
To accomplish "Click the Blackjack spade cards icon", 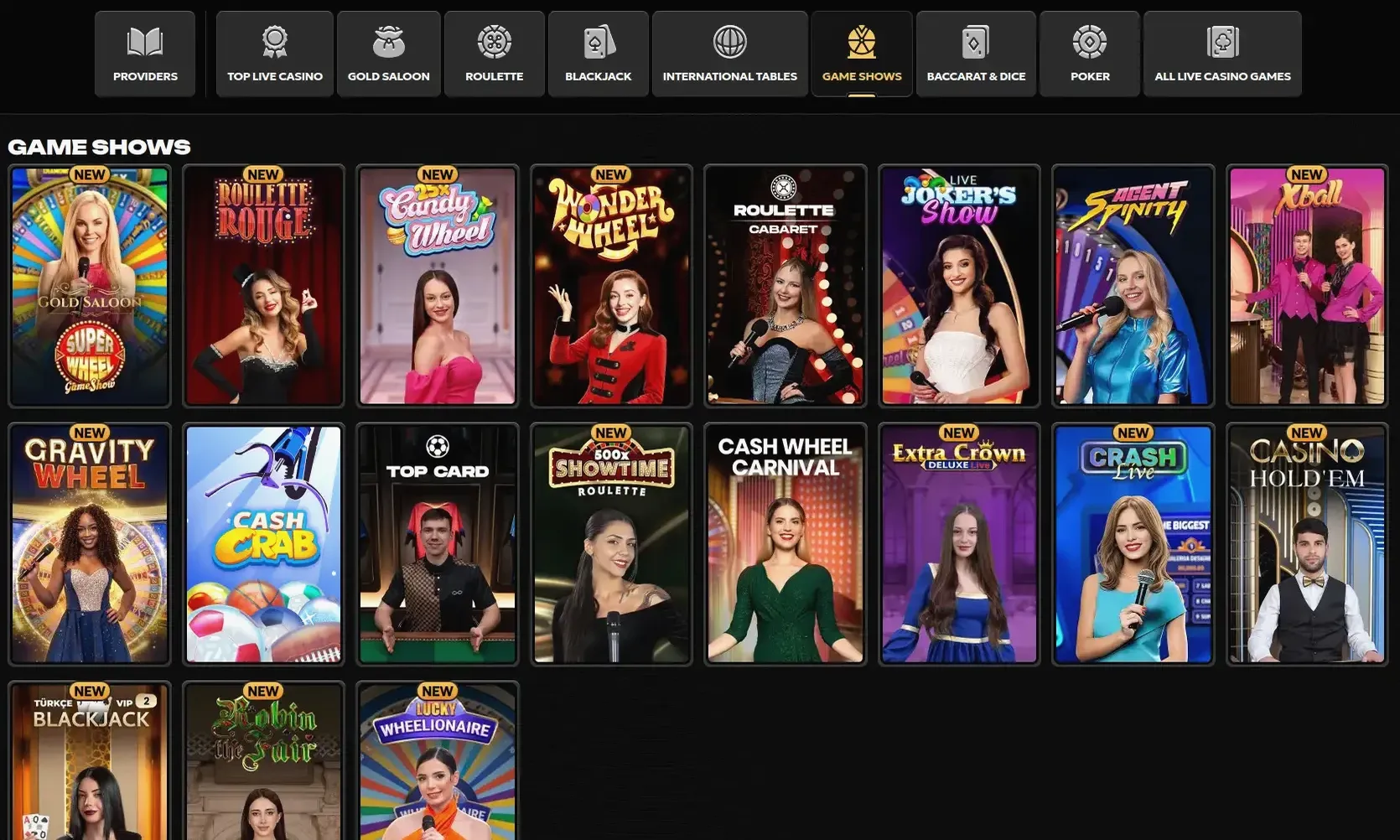I will [x=599, y=42].
